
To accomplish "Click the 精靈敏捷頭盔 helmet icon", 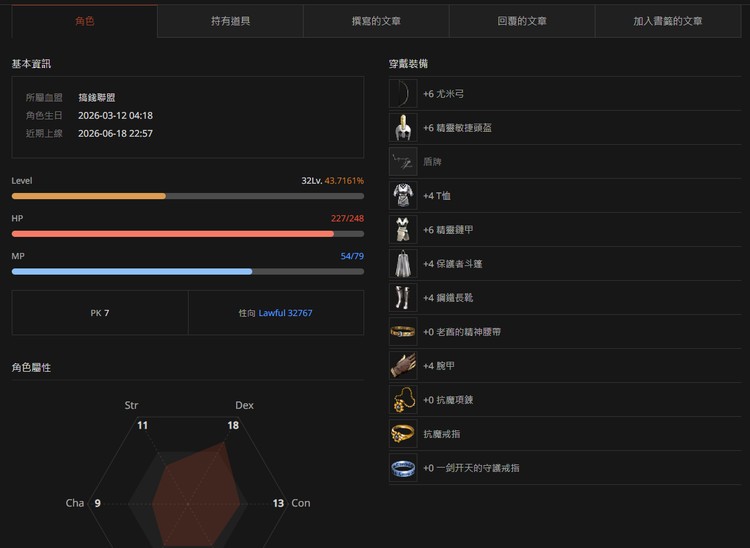I will click(x=403, y=128).
